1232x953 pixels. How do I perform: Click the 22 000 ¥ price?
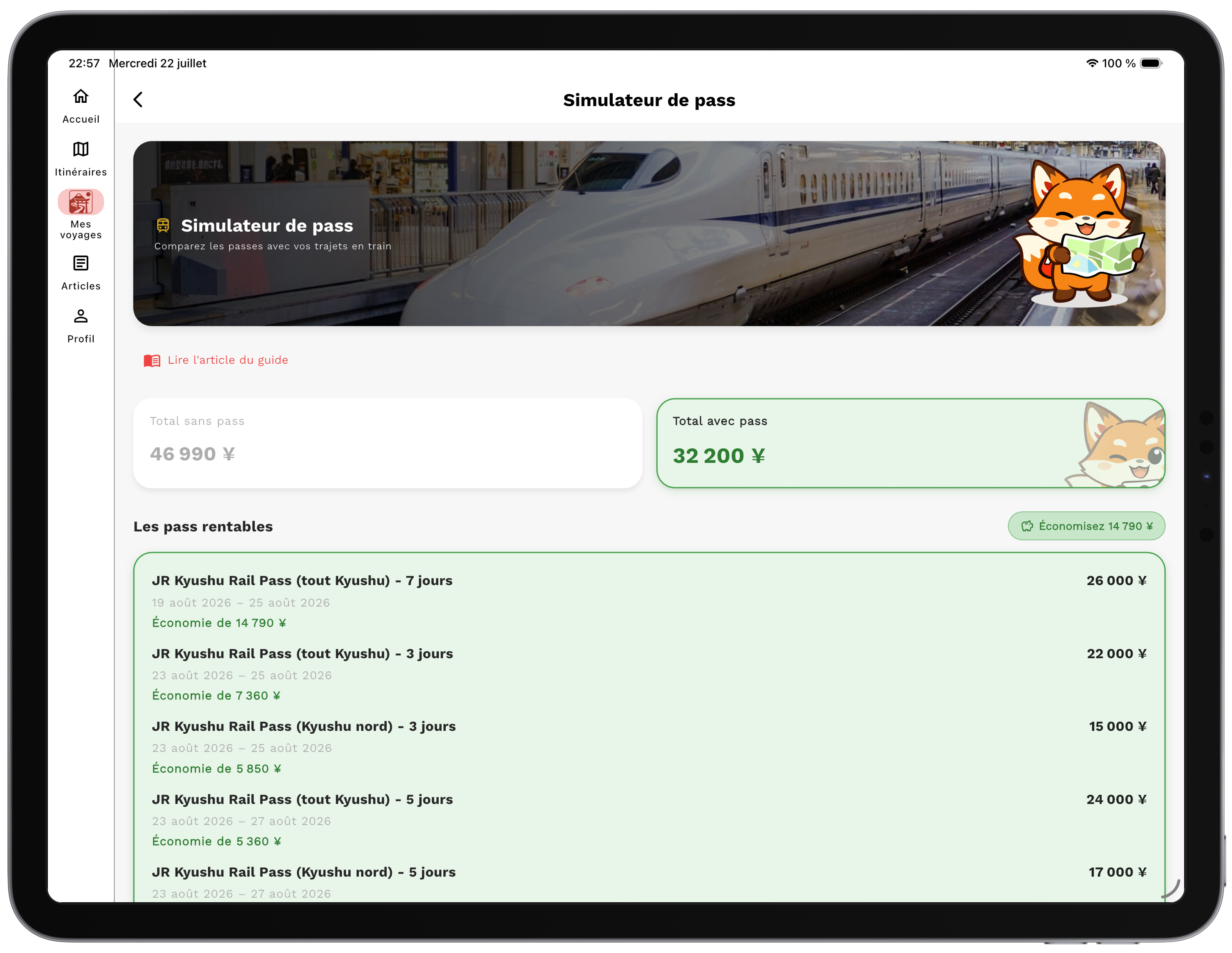(x=1116, y=653)
